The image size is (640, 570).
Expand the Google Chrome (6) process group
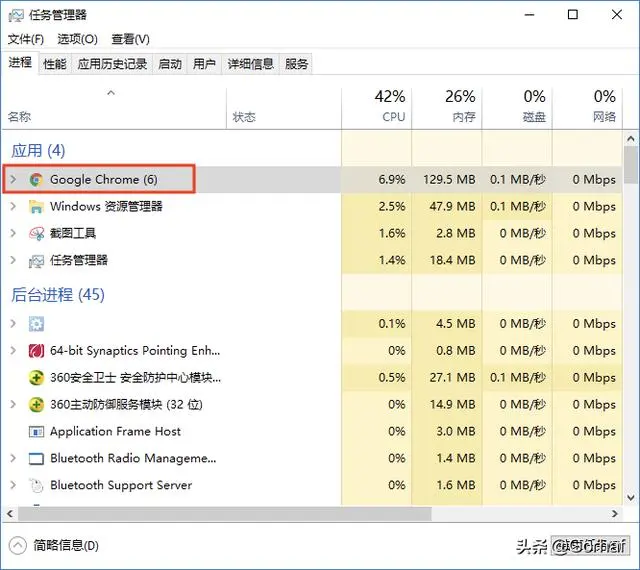tap(13, 179)
